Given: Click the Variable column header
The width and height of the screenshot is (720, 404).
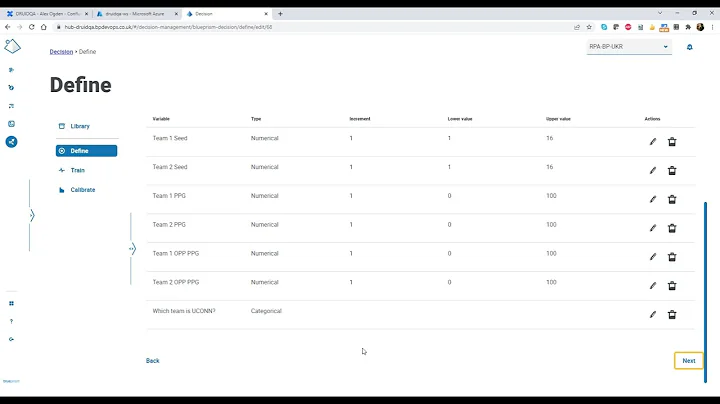Looking at the screenshot, I should [x=161, y=119].
